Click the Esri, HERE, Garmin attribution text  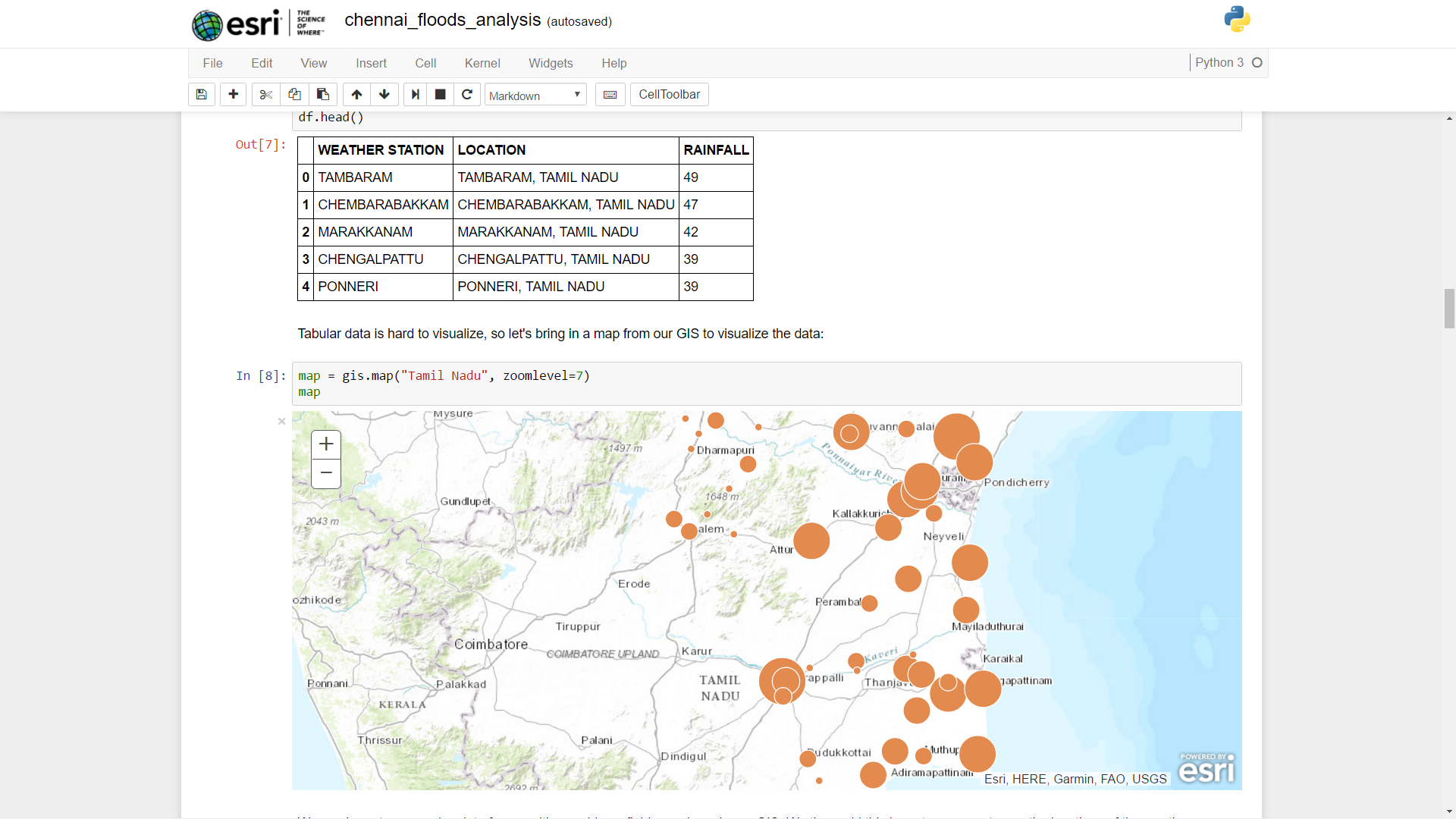pyautogui.click(x=1075, y=779)
